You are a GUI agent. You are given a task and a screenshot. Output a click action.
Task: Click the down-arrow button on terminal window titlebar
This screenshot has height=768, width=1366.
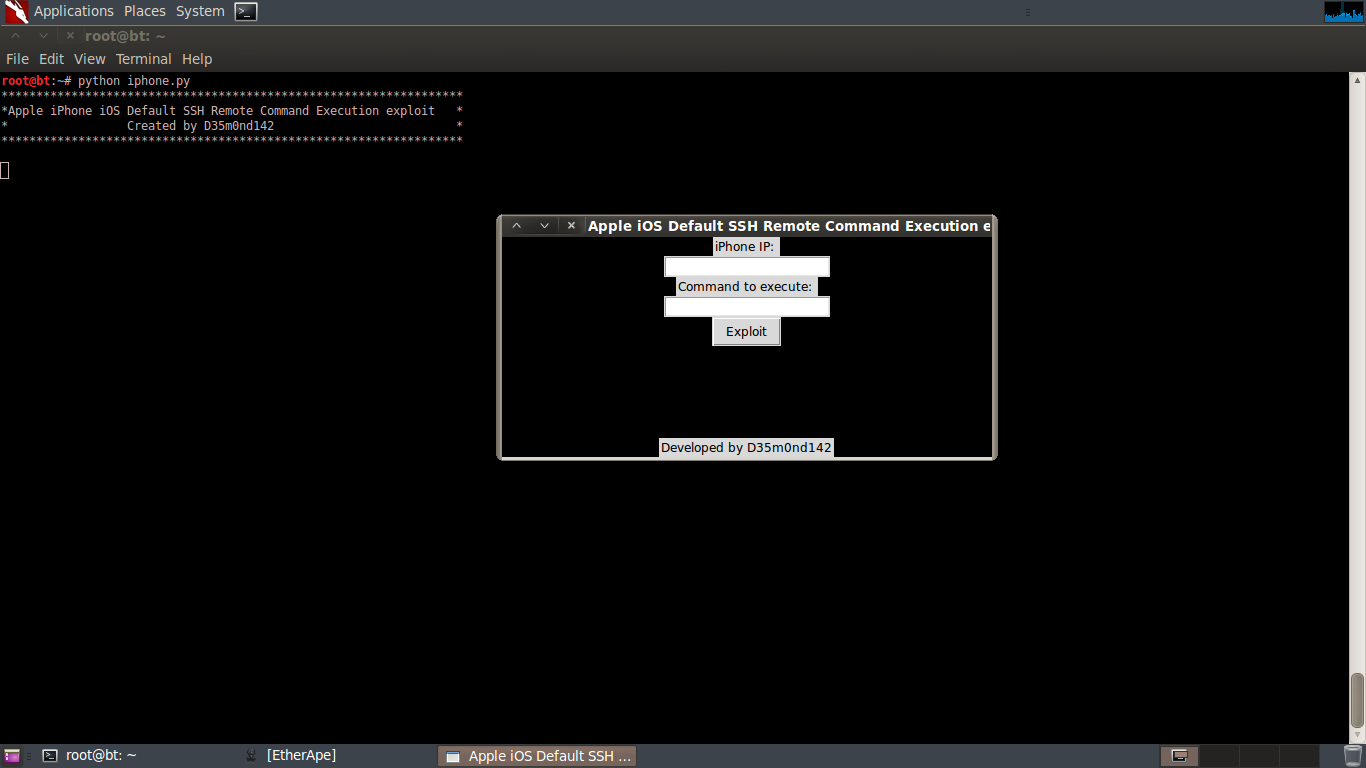[43, 36]
